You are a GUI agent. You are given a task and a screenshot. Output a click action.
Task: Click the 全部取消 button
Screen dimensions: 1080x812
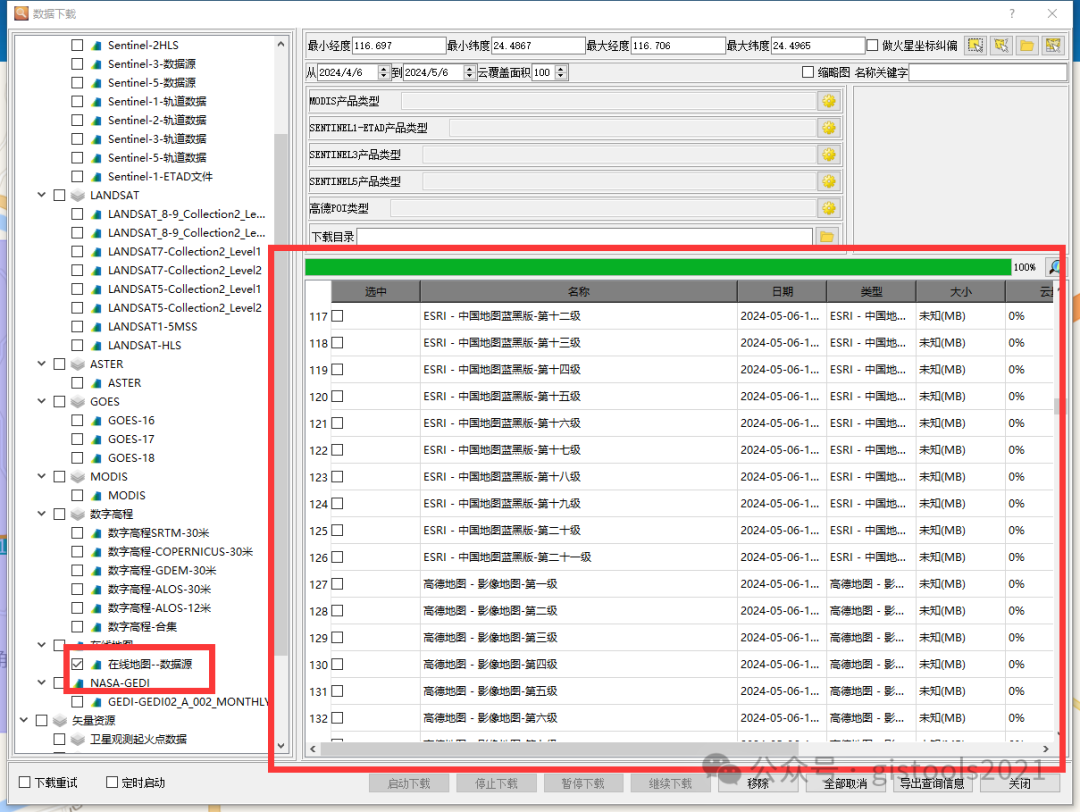pos(845,784)
